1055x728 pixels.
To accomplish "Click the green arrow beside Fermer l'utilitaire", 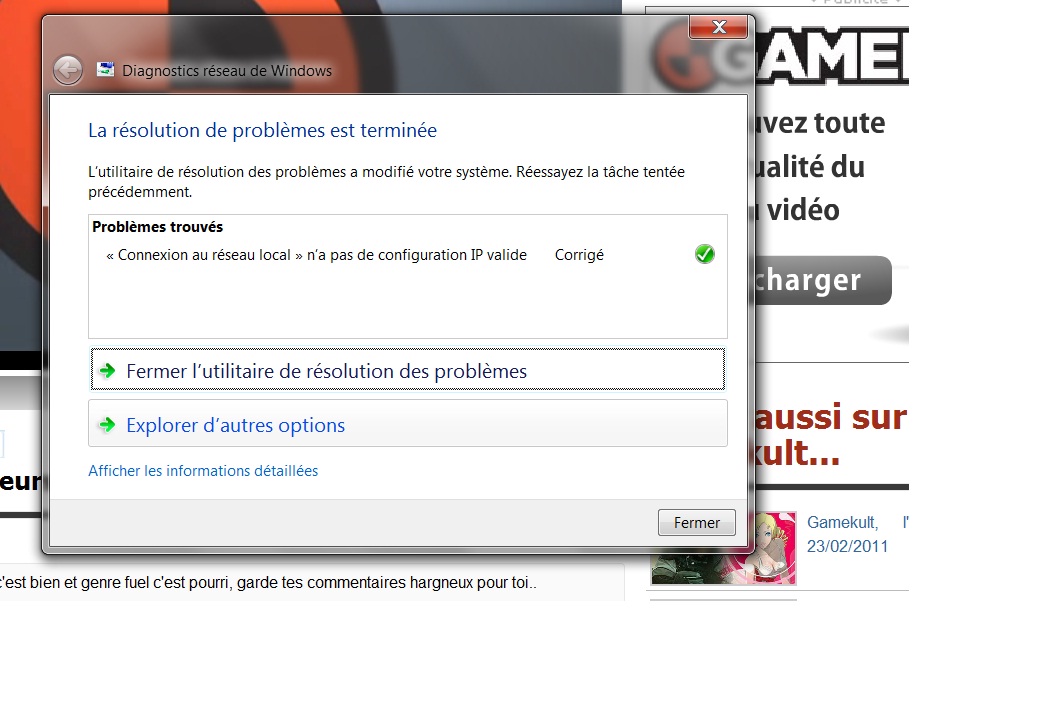I will [x=106, y=371].
